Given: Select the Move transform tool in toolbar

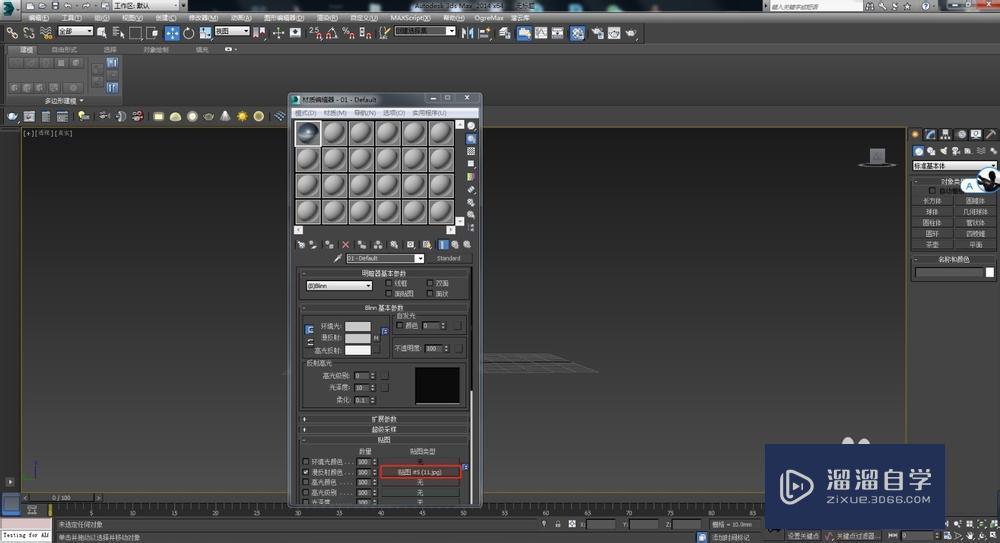Looking at the screenshot, I should point(172,33).
